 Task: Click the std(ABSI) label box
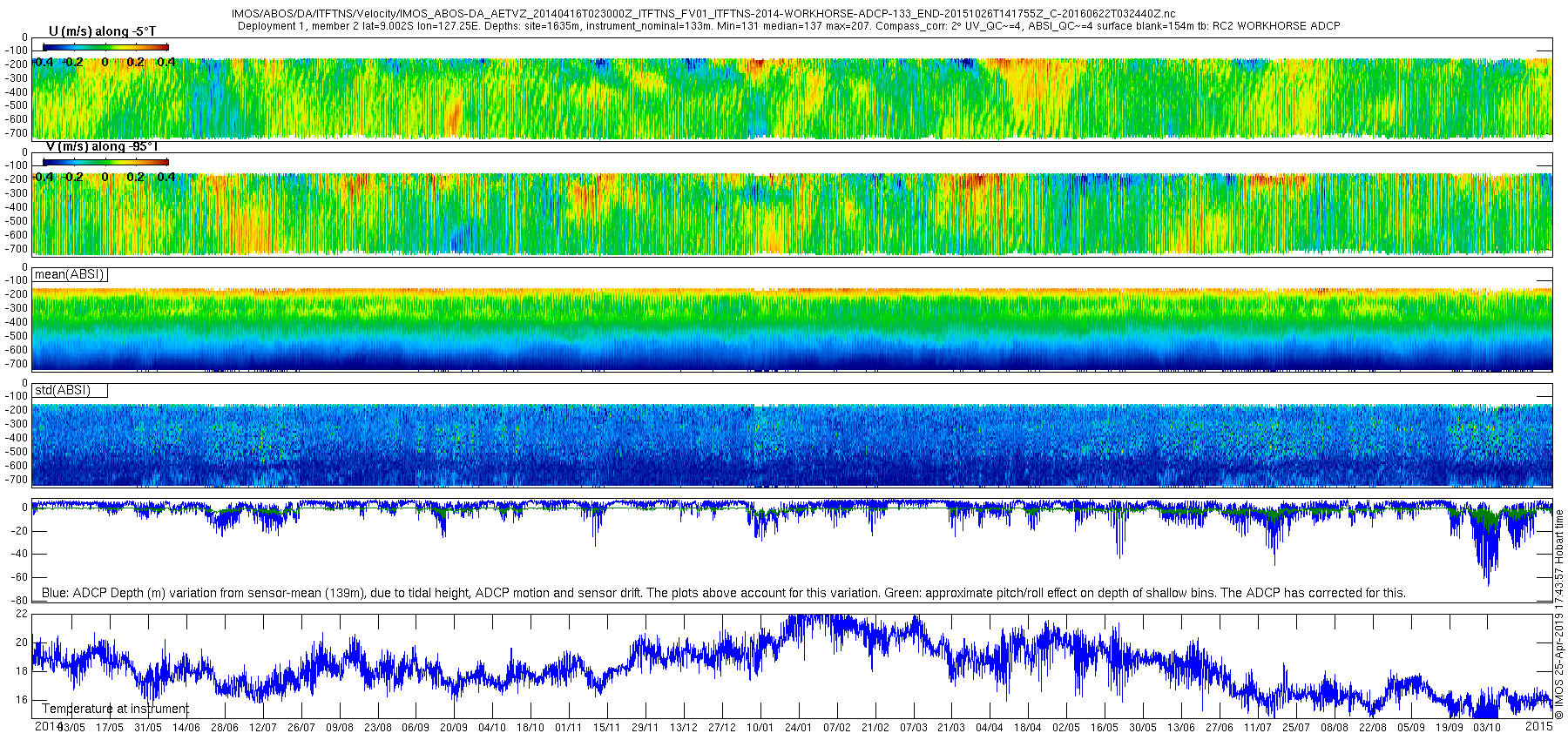click(x=70, y=390)
